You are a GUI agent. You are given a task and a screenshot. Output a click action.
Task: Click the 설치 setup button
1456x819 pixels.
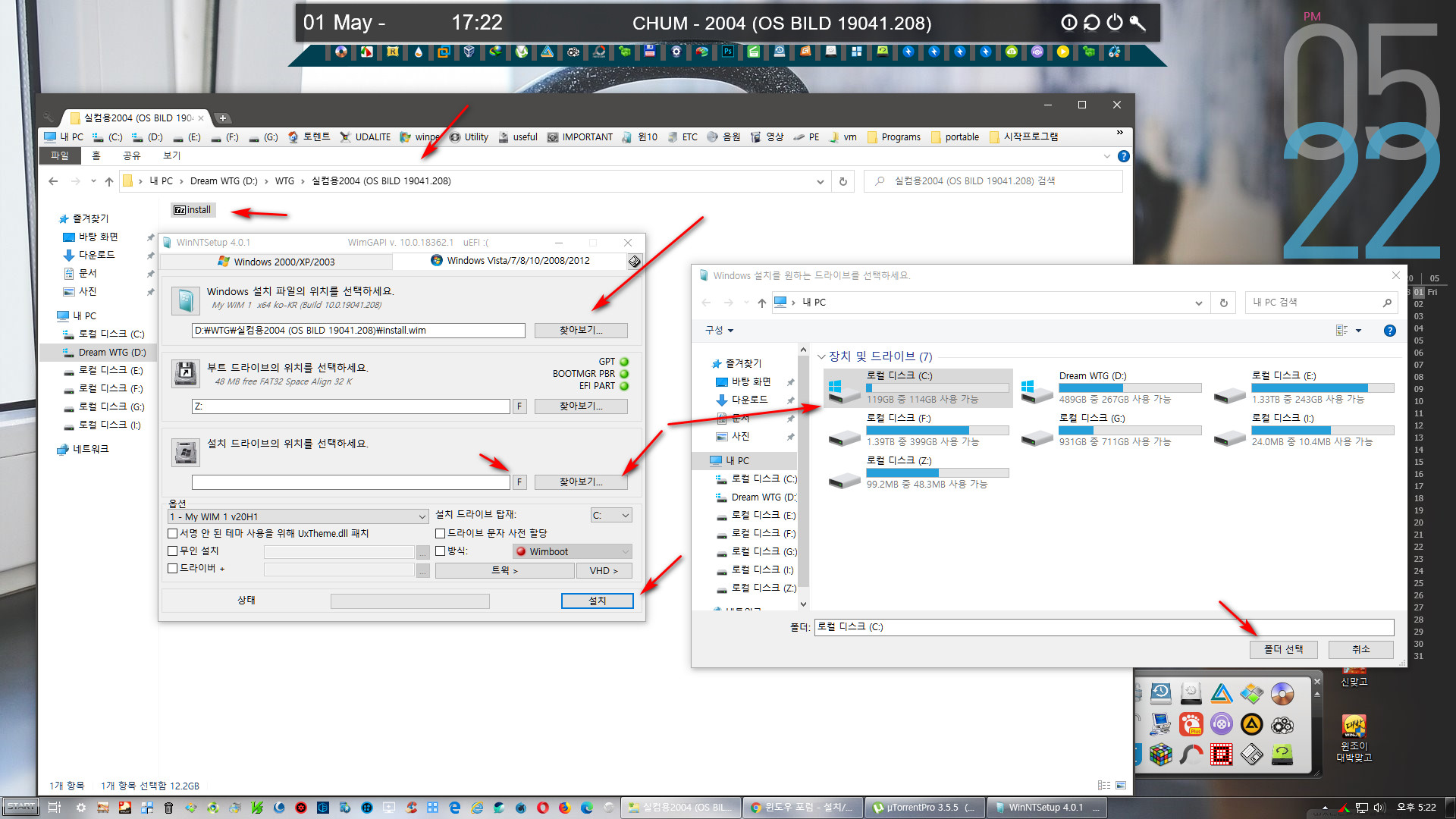[x=598, y=601]
